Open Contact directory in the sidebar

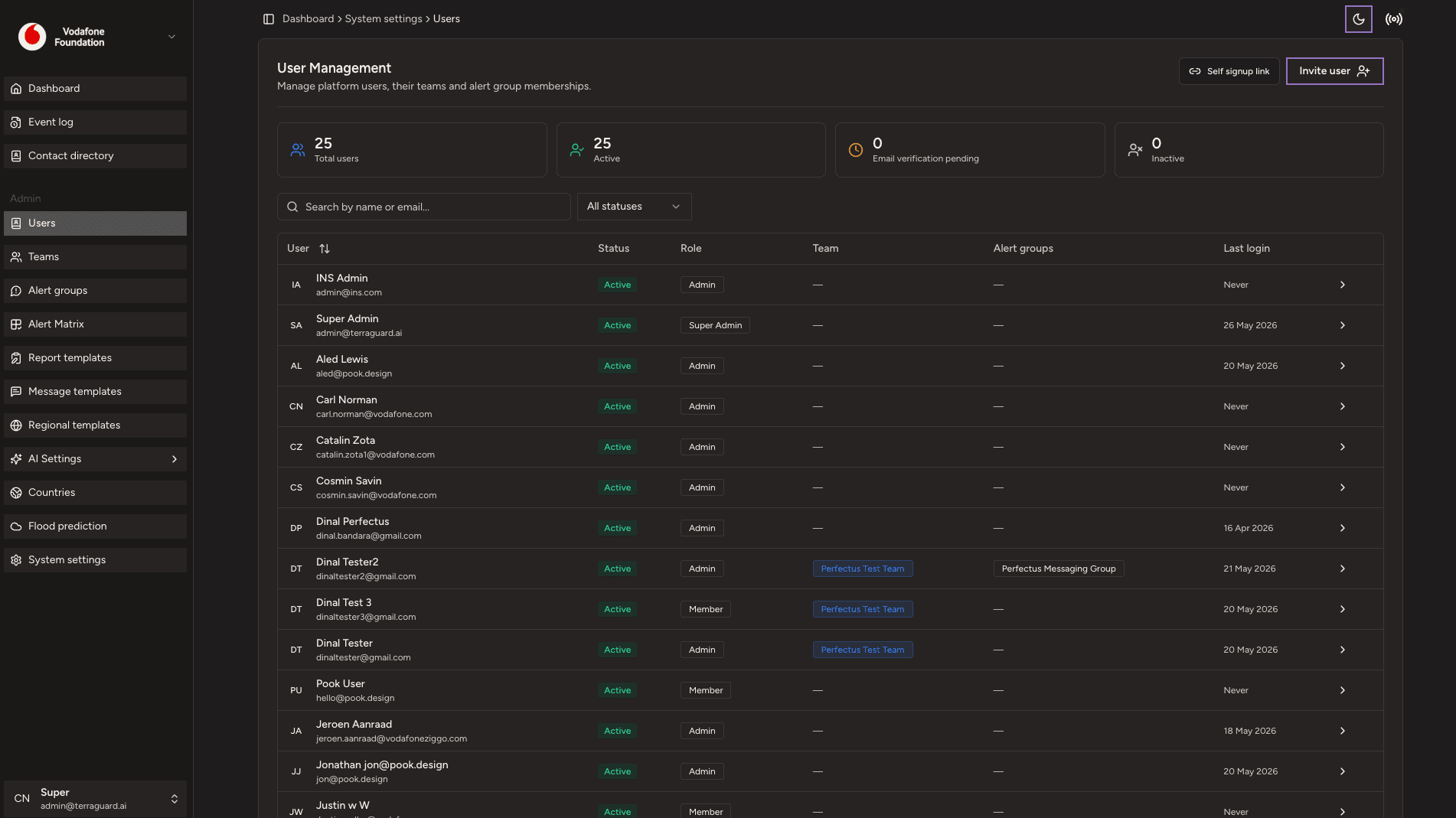tap(95, 156)
